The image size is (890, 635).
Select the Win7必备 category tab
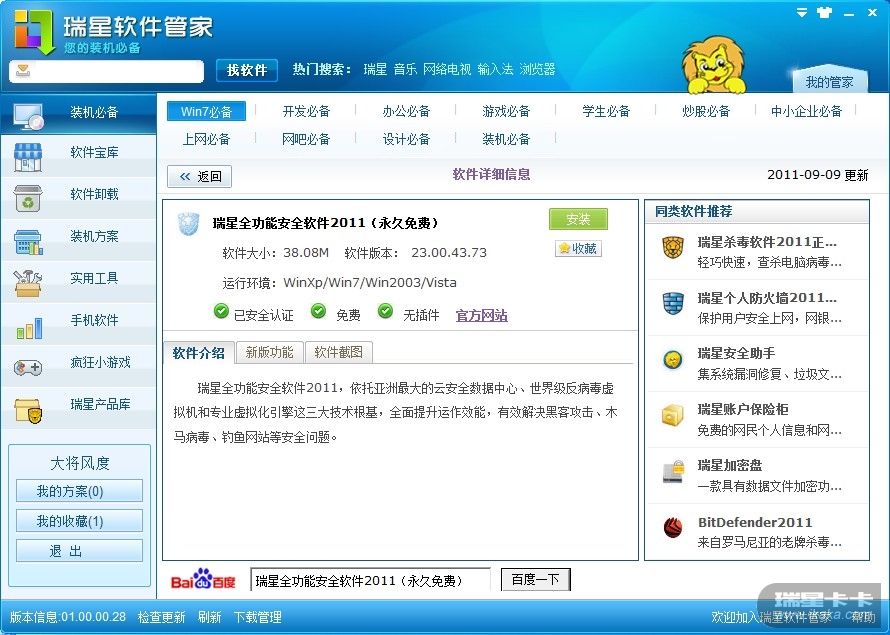(x=207, y=111)
